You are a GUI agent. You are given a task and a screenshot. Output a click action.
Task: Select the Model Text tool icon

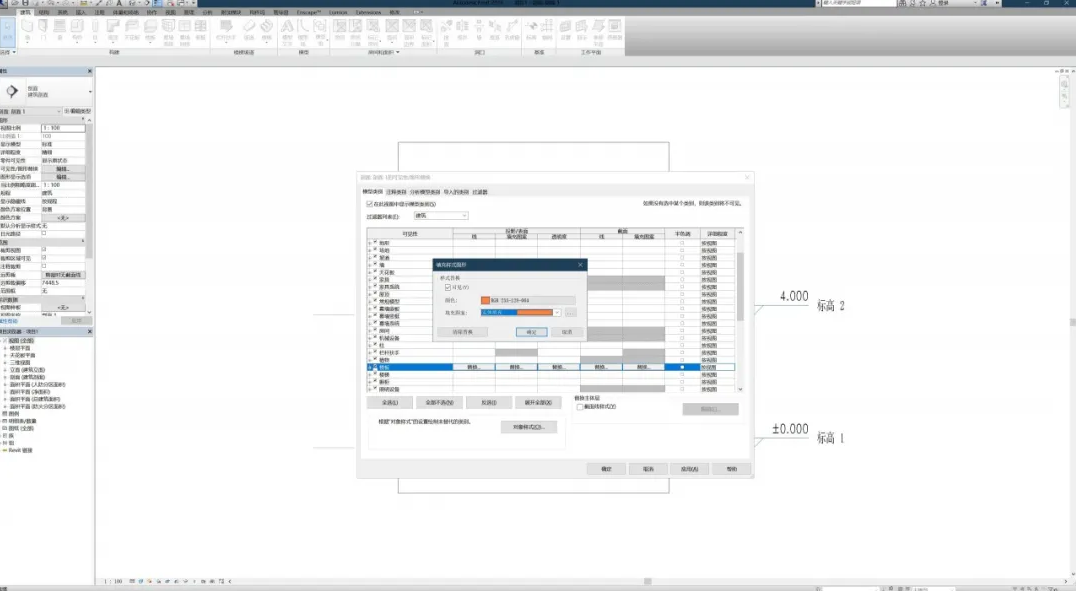coord(287,30)
